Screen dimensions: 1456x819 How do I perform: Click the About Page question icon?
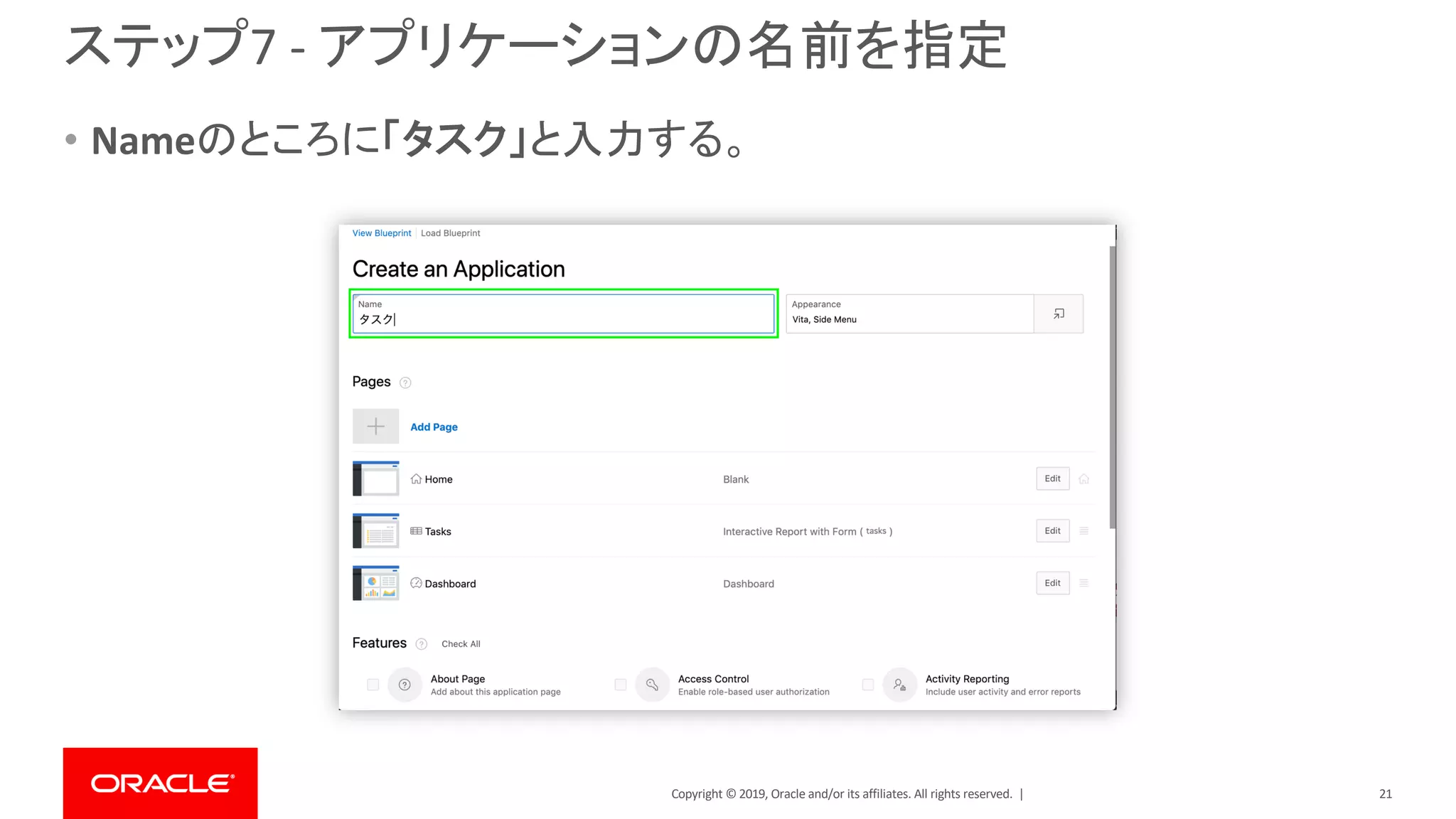click(x=405, y=685)
